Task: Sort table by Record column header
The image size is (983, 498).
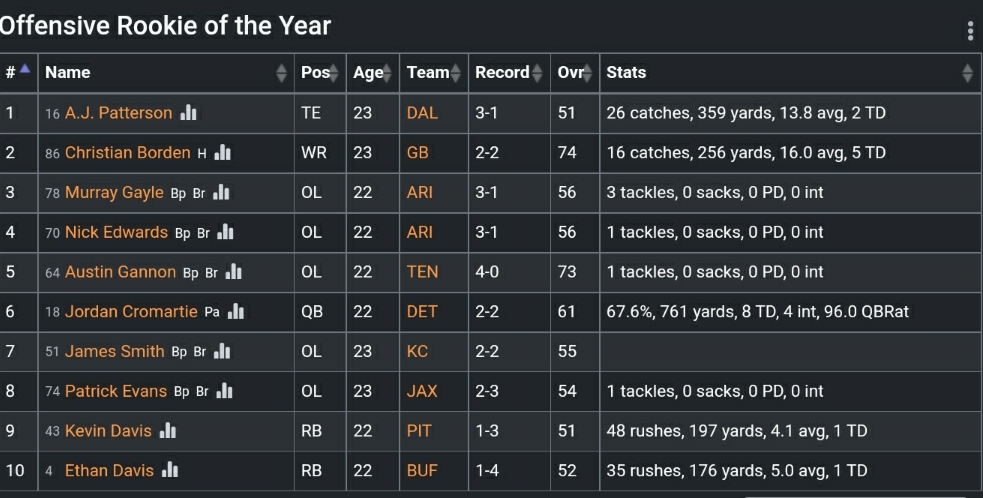Action: (x=502, y=72)
